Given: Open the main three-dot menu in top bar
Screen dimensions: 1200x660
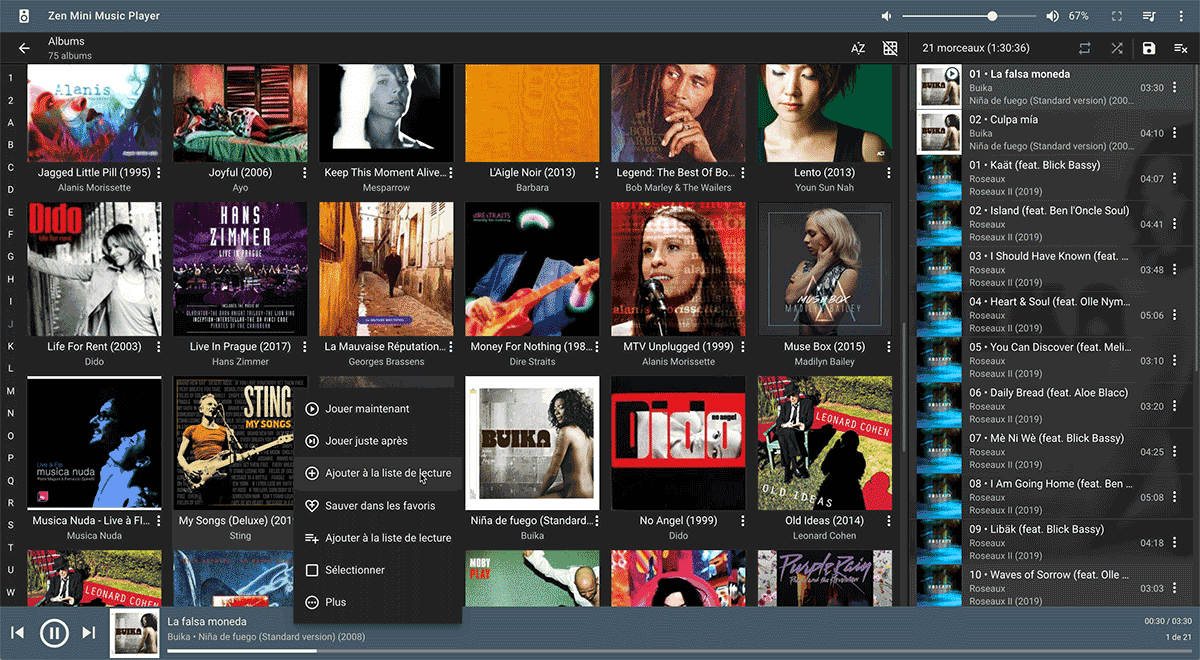Looking at the screenshot, I should [1181, 16].
